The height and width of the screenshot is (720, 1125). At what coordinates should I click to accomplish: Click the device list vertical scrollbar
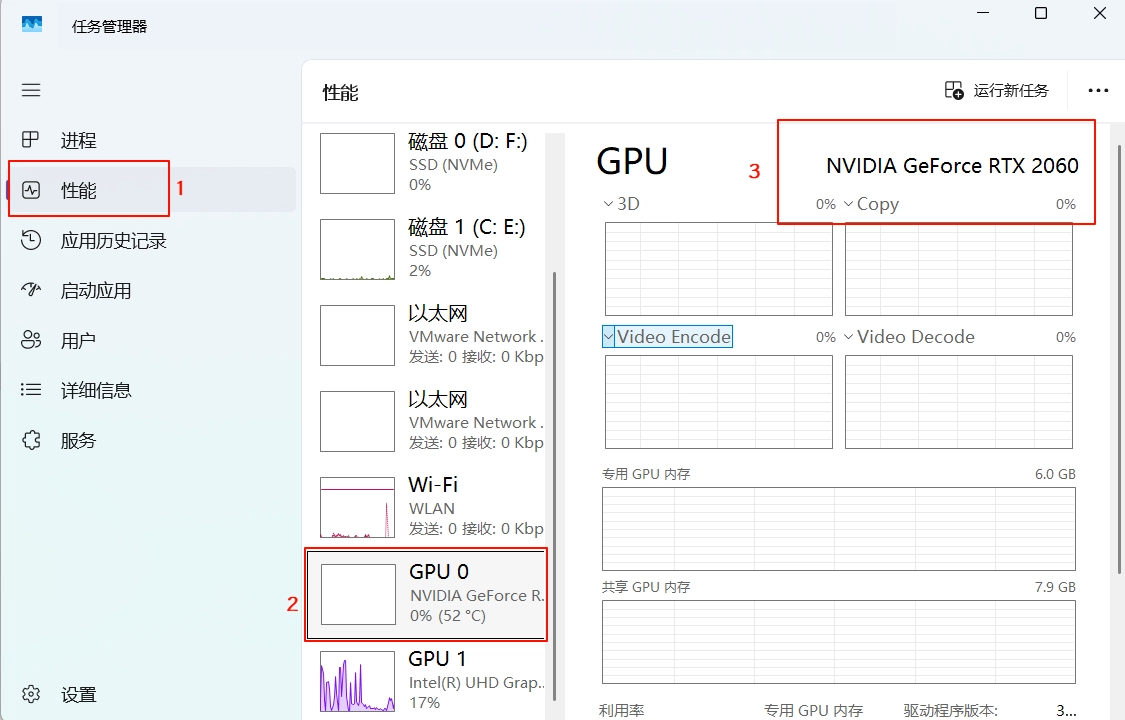pyautogui.click(x=554, y=484)
